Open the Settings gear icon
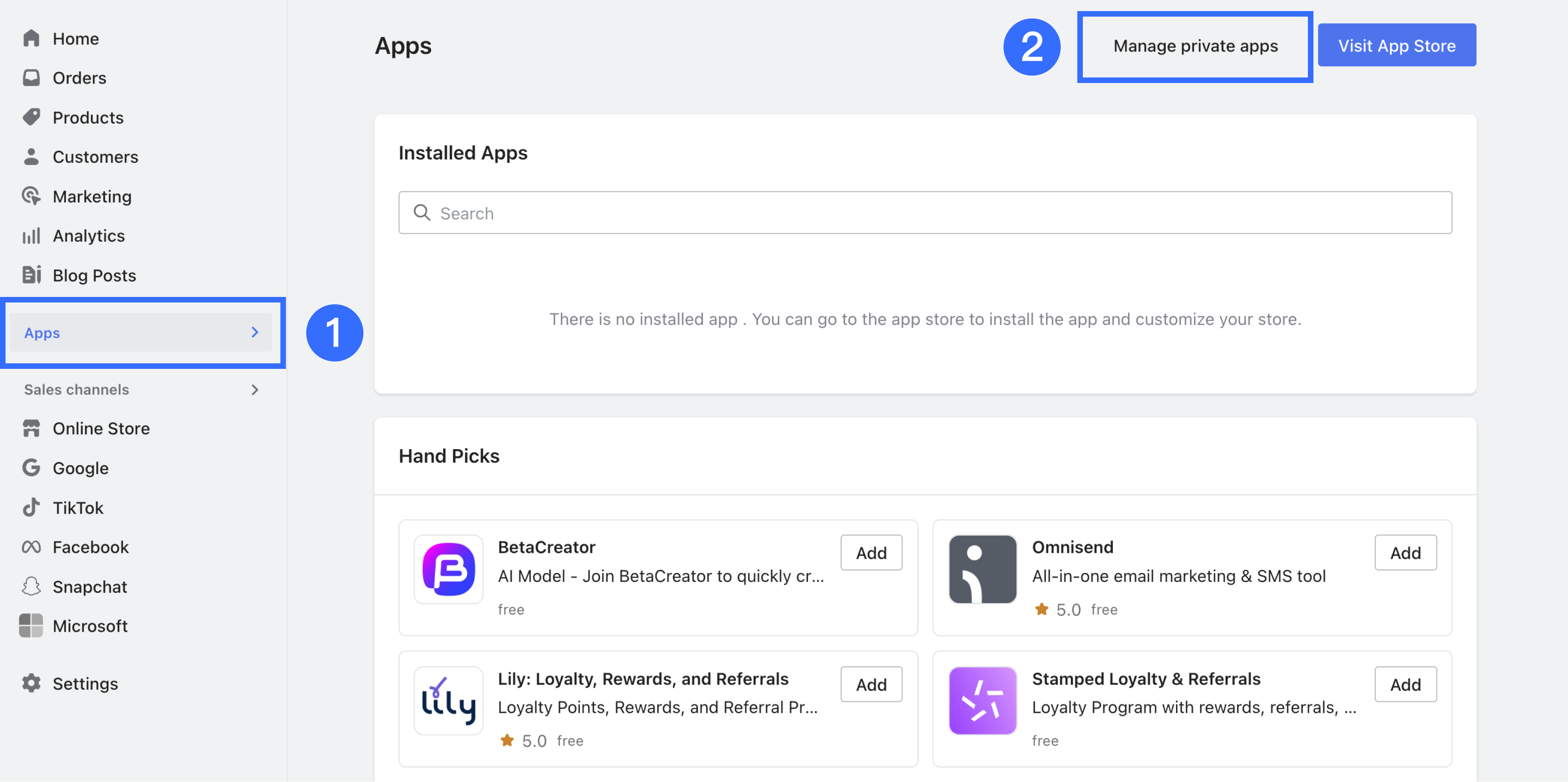 (x=31, y=683)
